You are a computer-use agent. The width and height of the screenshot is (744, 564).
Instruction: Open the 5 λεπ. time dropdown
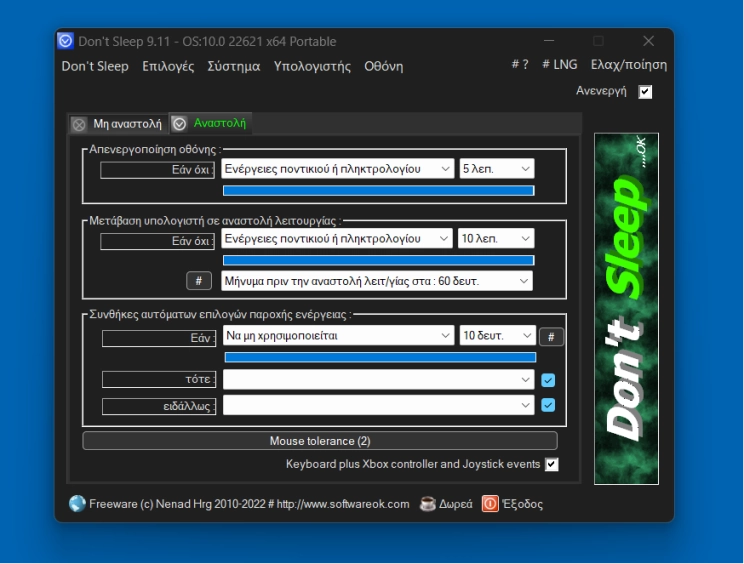(x=497, y=169)
